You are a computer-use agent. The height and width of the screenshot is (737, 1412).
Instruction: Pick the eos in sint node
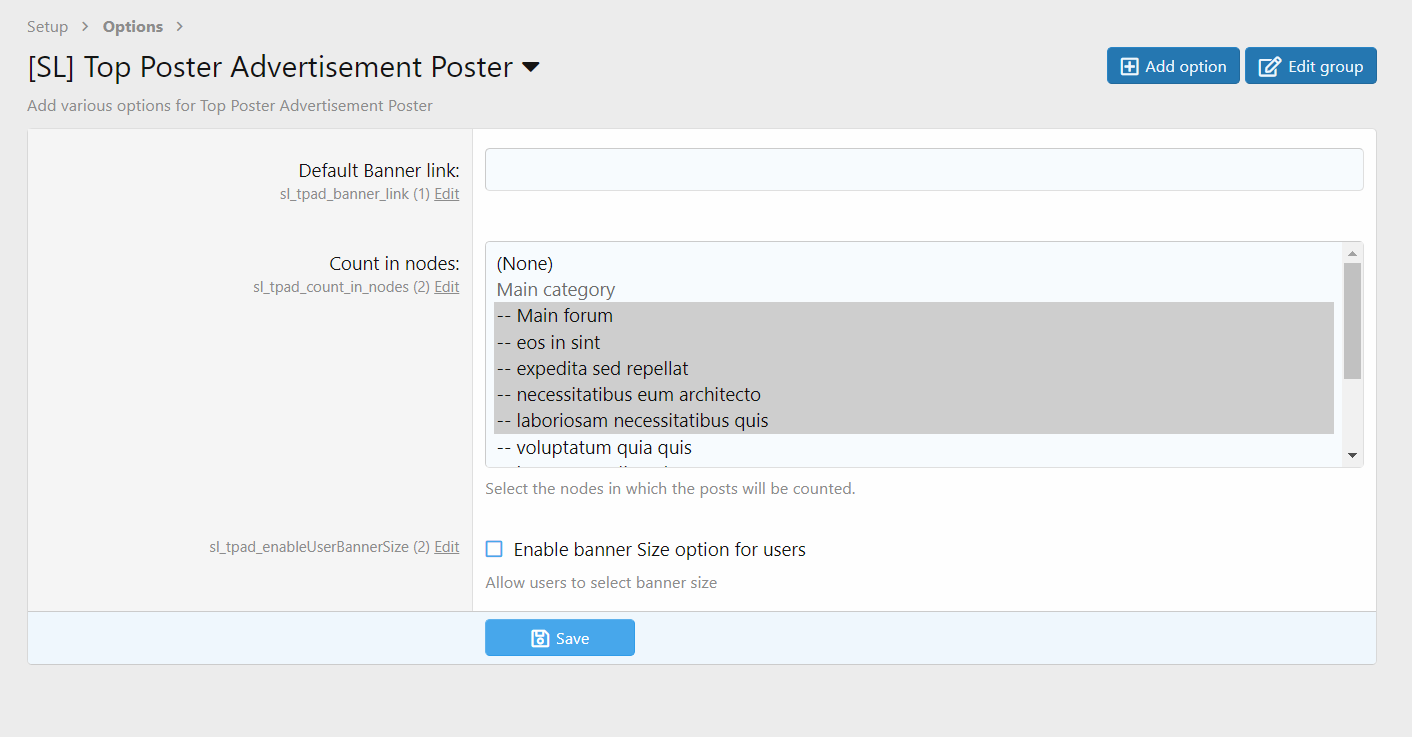click(558, 342)
